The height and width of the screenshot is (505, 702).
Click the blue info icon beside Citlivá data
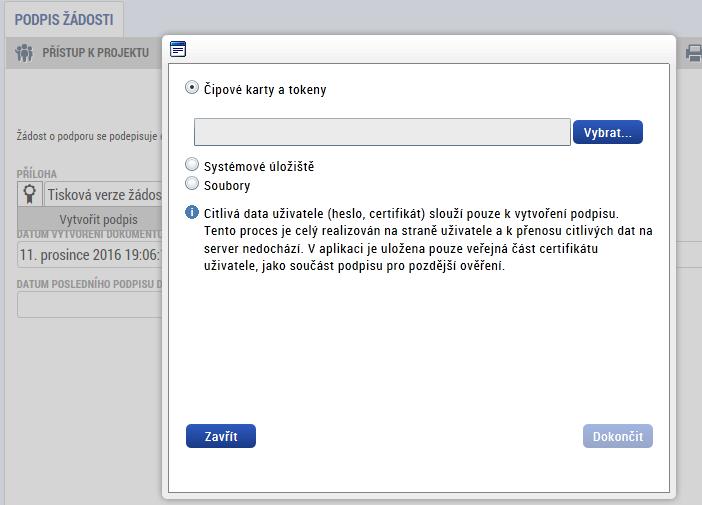tap(192, 212)
